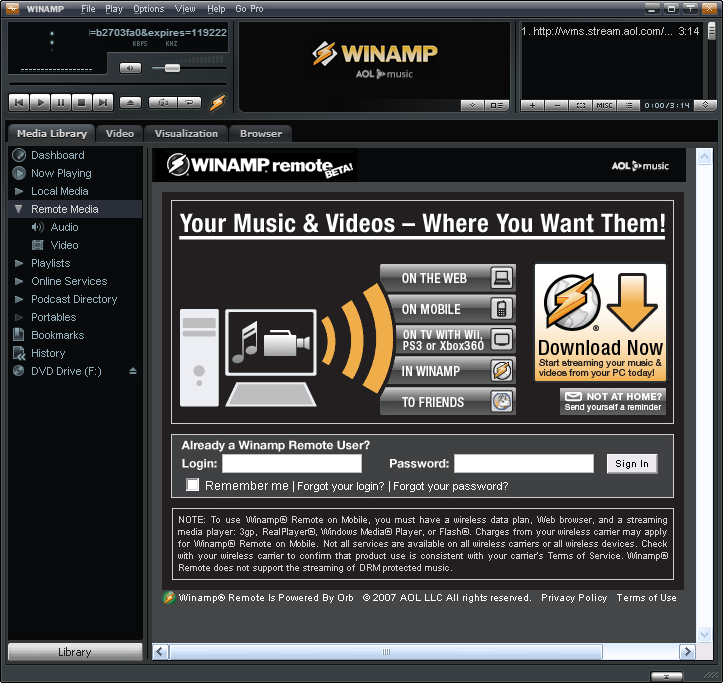
Task: Stop playback with the Stop button
Action: (x=82, y=102)
